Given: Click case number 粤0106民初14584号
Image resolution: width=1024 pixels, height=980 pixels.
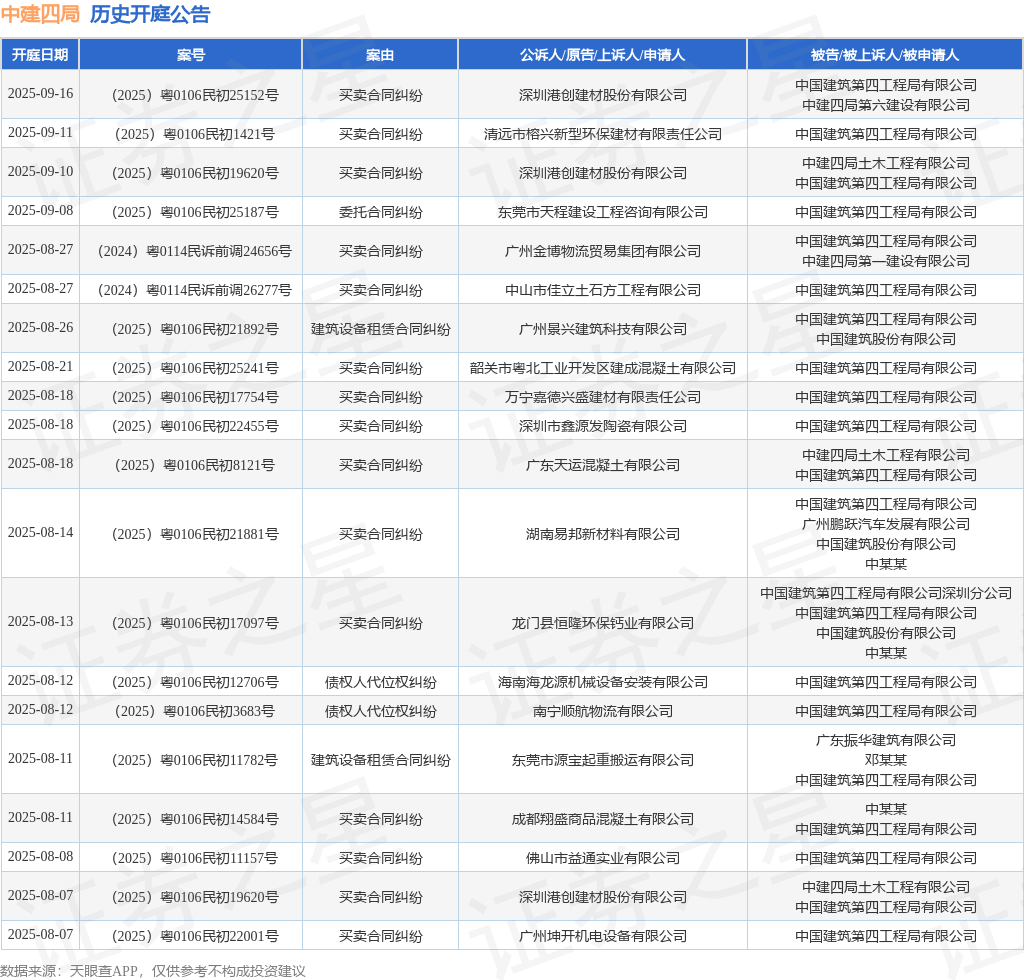Looking at the screenshot, I should [195, 819].
